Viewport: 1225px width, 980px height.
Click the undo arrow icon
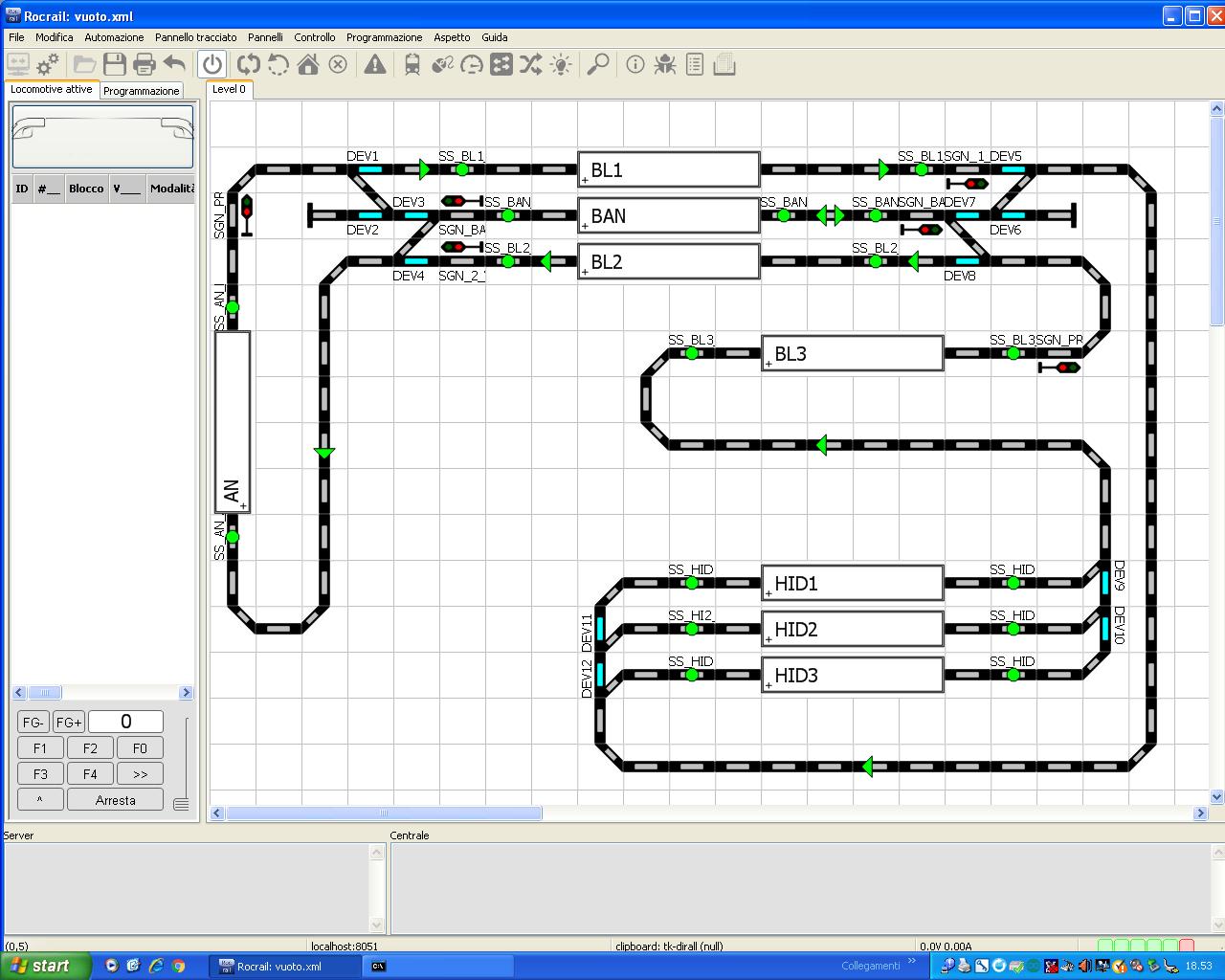(174, 64)
